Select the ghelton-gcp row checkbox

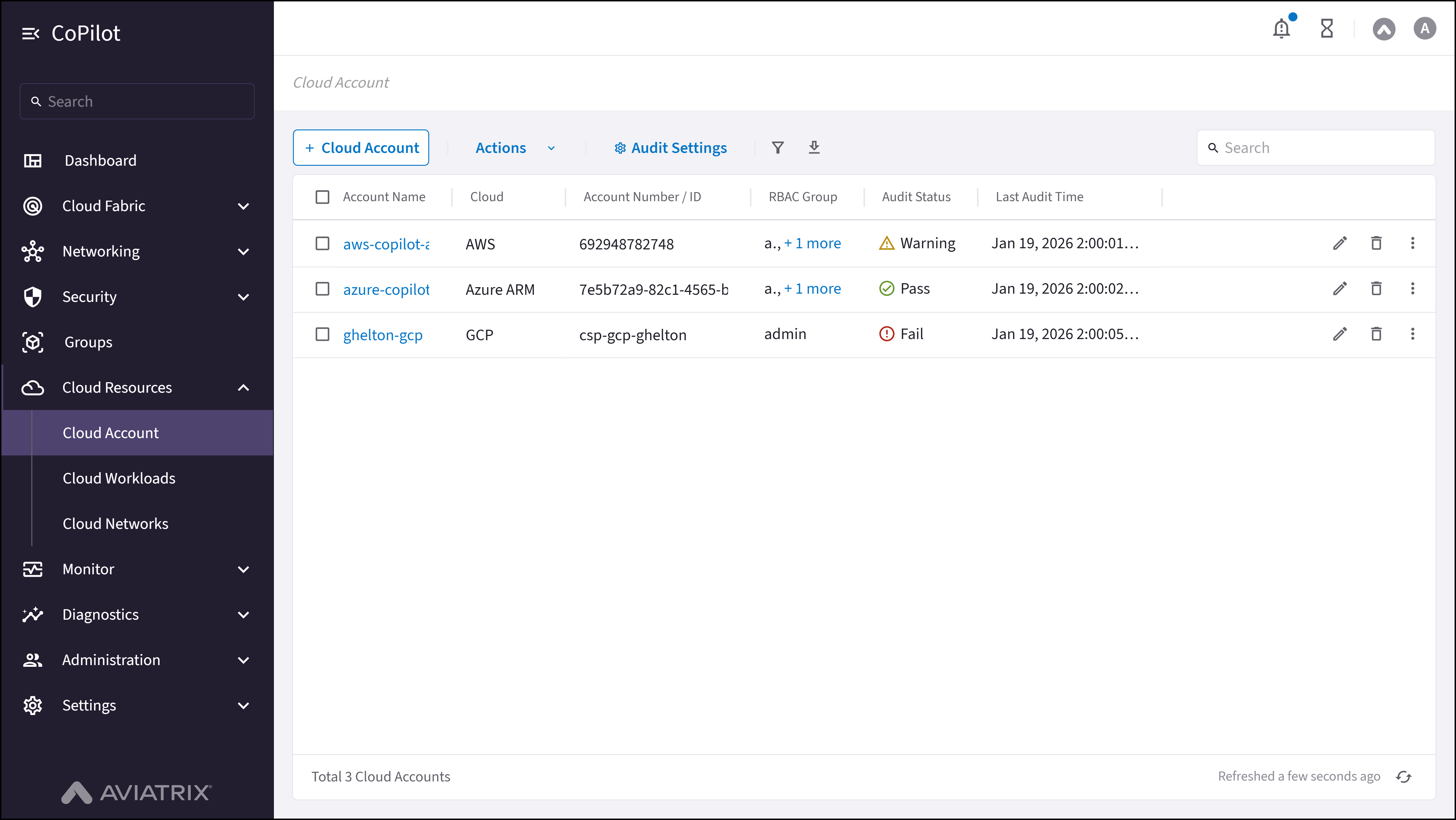(323, 334)
